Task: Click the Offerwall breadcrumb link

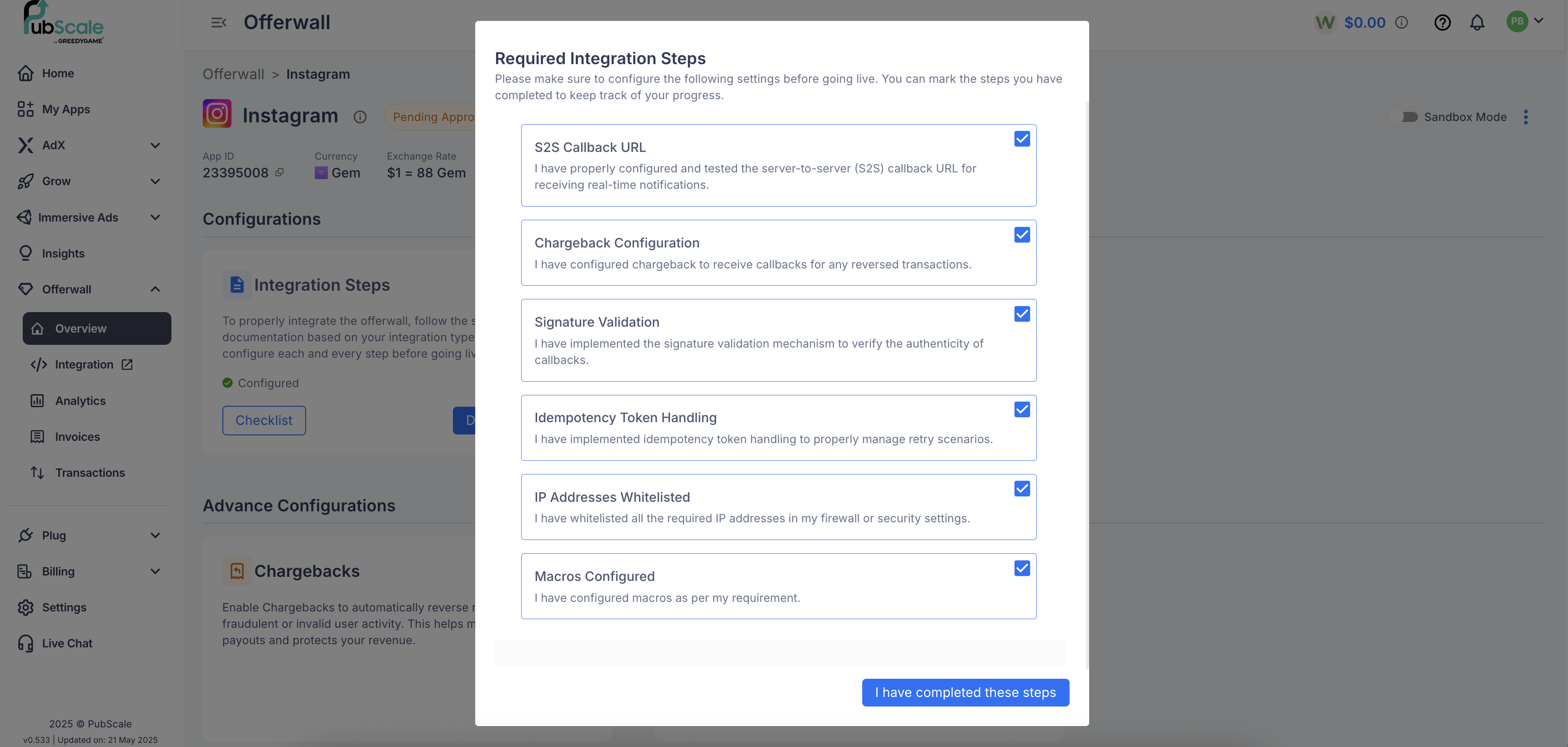Action: pyautogui.click(x=233, y=74)
